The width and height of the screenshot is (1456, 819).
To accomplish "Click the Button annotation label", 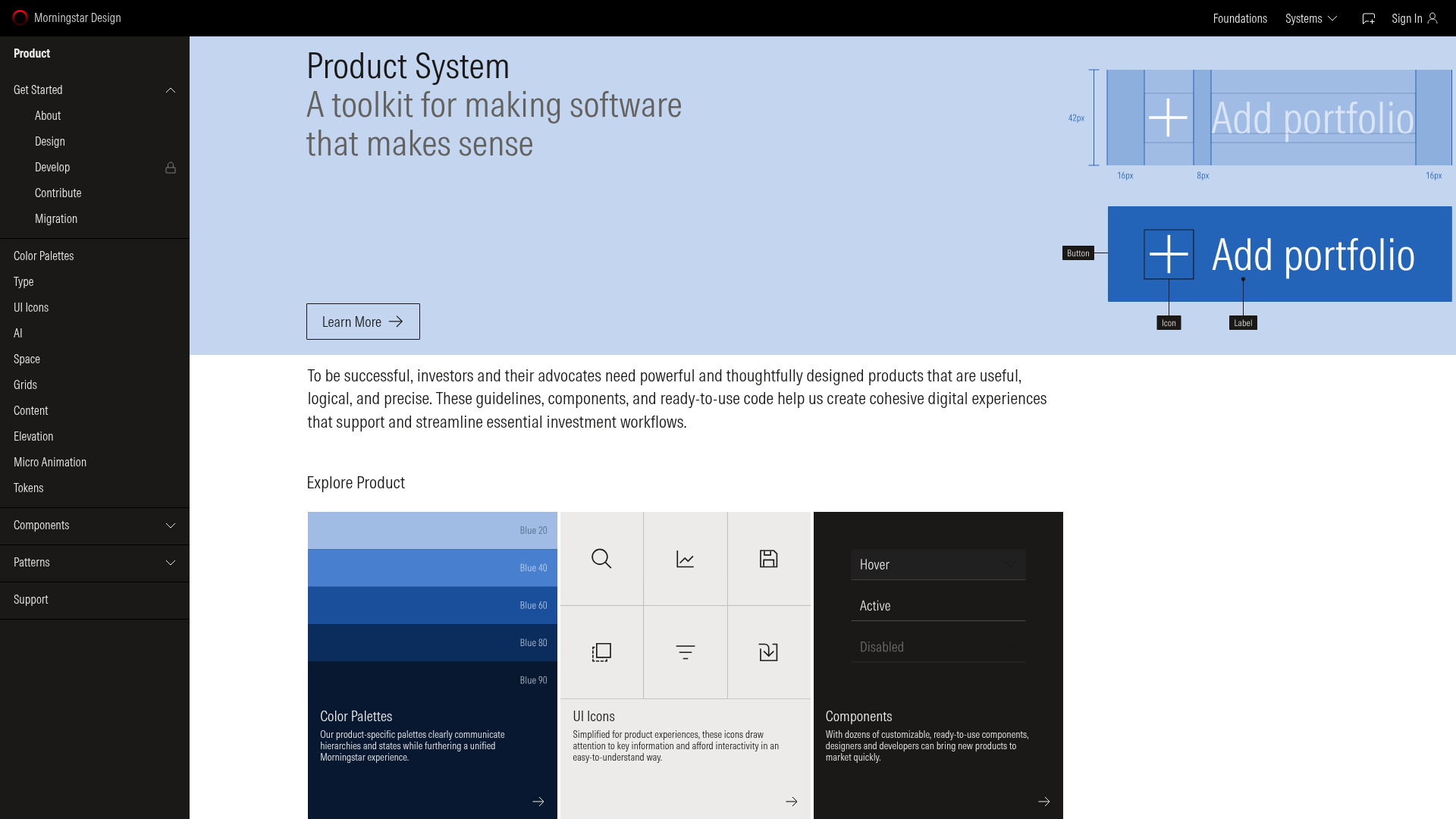I will (1078, 253).
